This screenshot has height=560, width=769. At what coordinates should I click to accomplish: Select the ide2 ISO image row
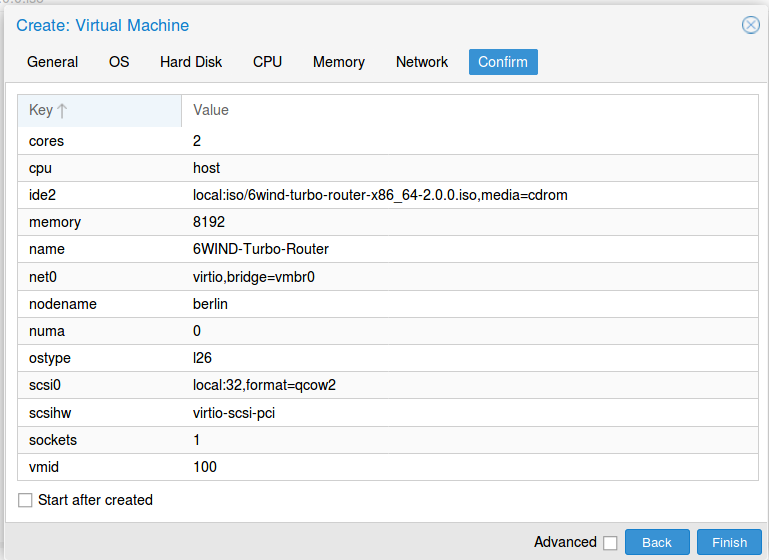pos(380,195)
